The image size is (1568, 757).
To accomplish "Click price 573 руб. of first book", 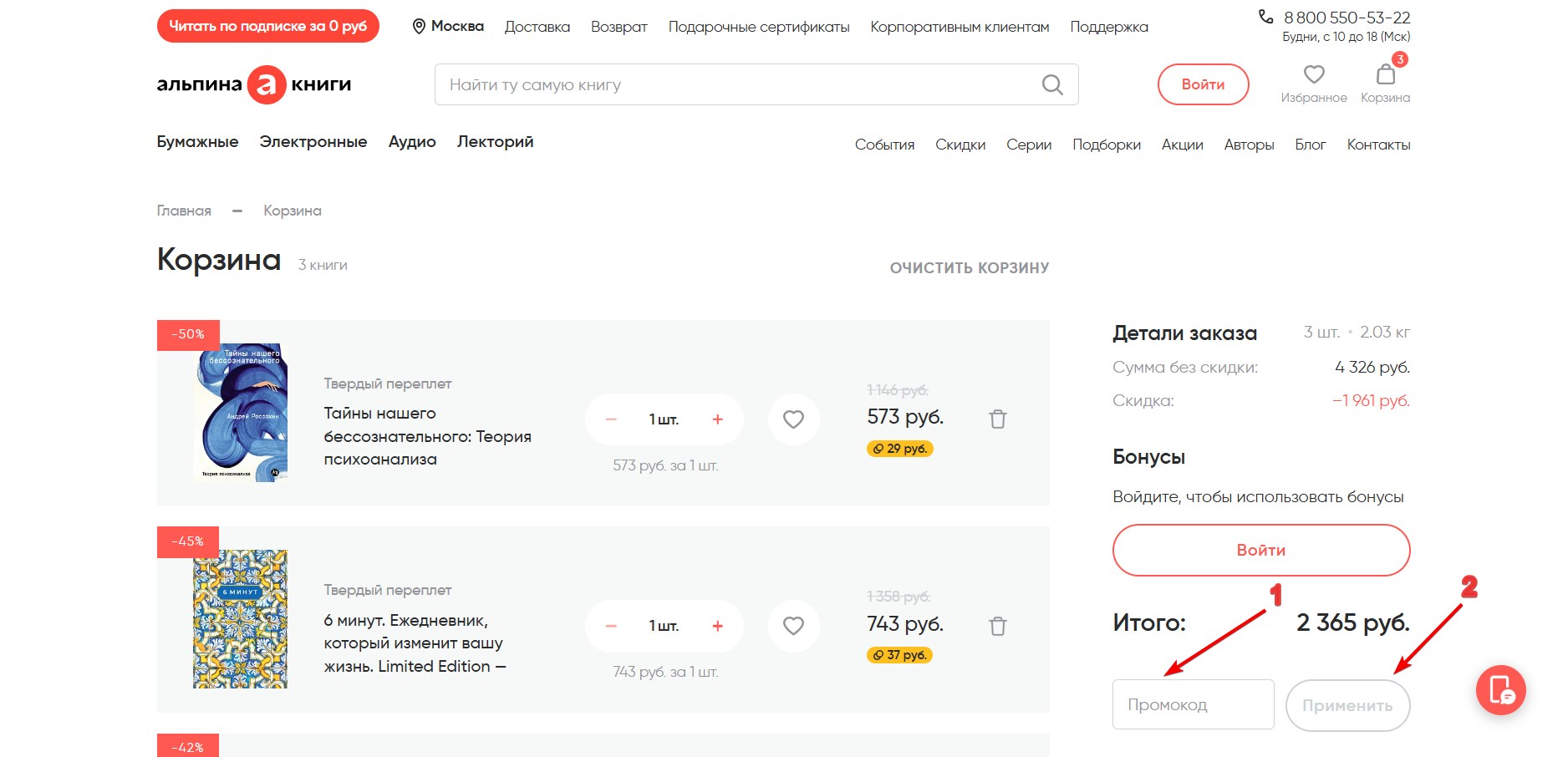I will click(905, 417).
